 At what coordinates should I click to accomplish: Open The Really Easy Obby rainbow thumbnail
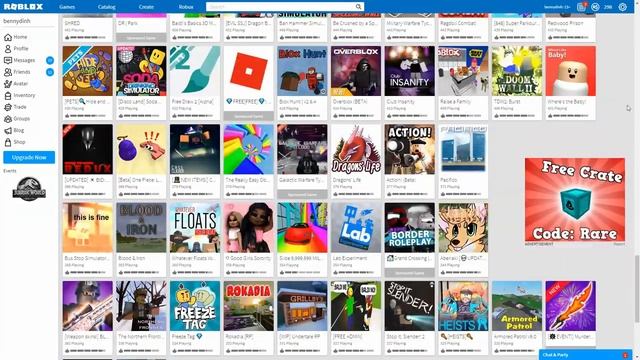tap(249, 149)
